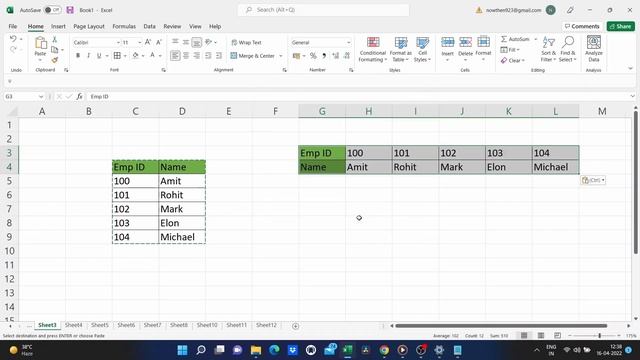Viewport: 640px width, 360px height.
Task: Click the Decrease Decimal icon
Action: click(347, 56)
